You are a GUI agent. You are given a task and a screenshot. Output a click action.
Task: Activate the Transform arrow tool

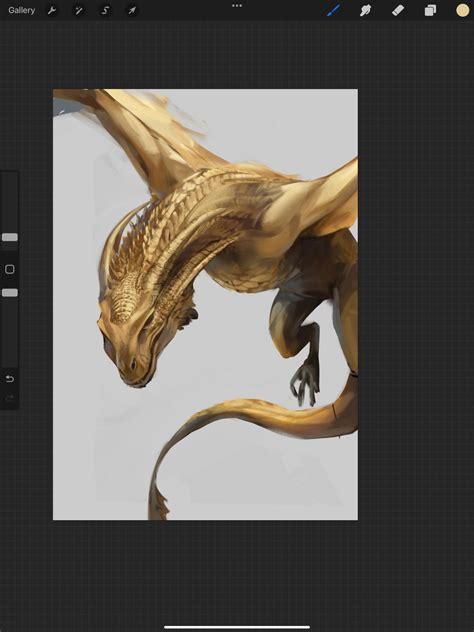[132, 10]
